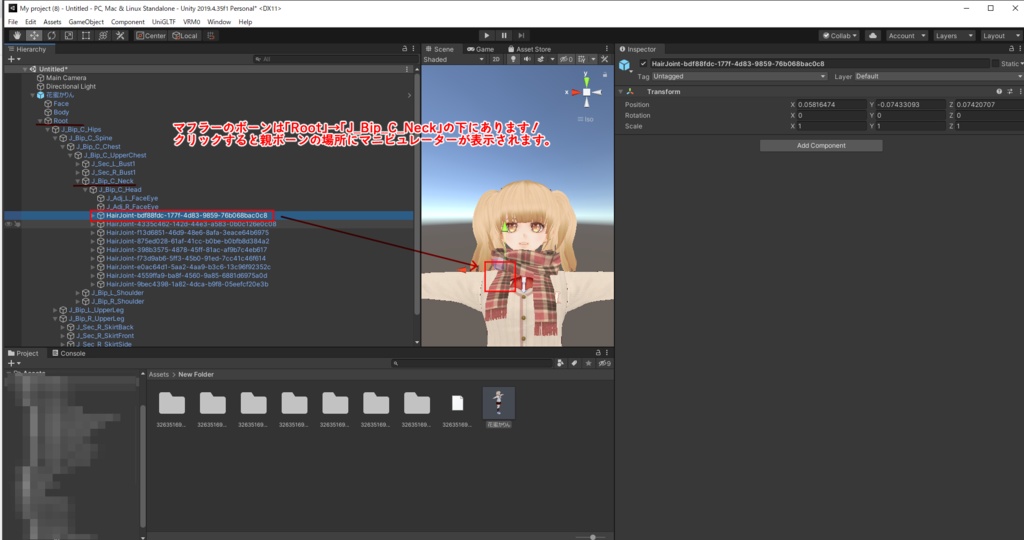Viewport: 1024px width, 540px height.
Task: Open the custom editor tools icon
Action: pos(120,35)
